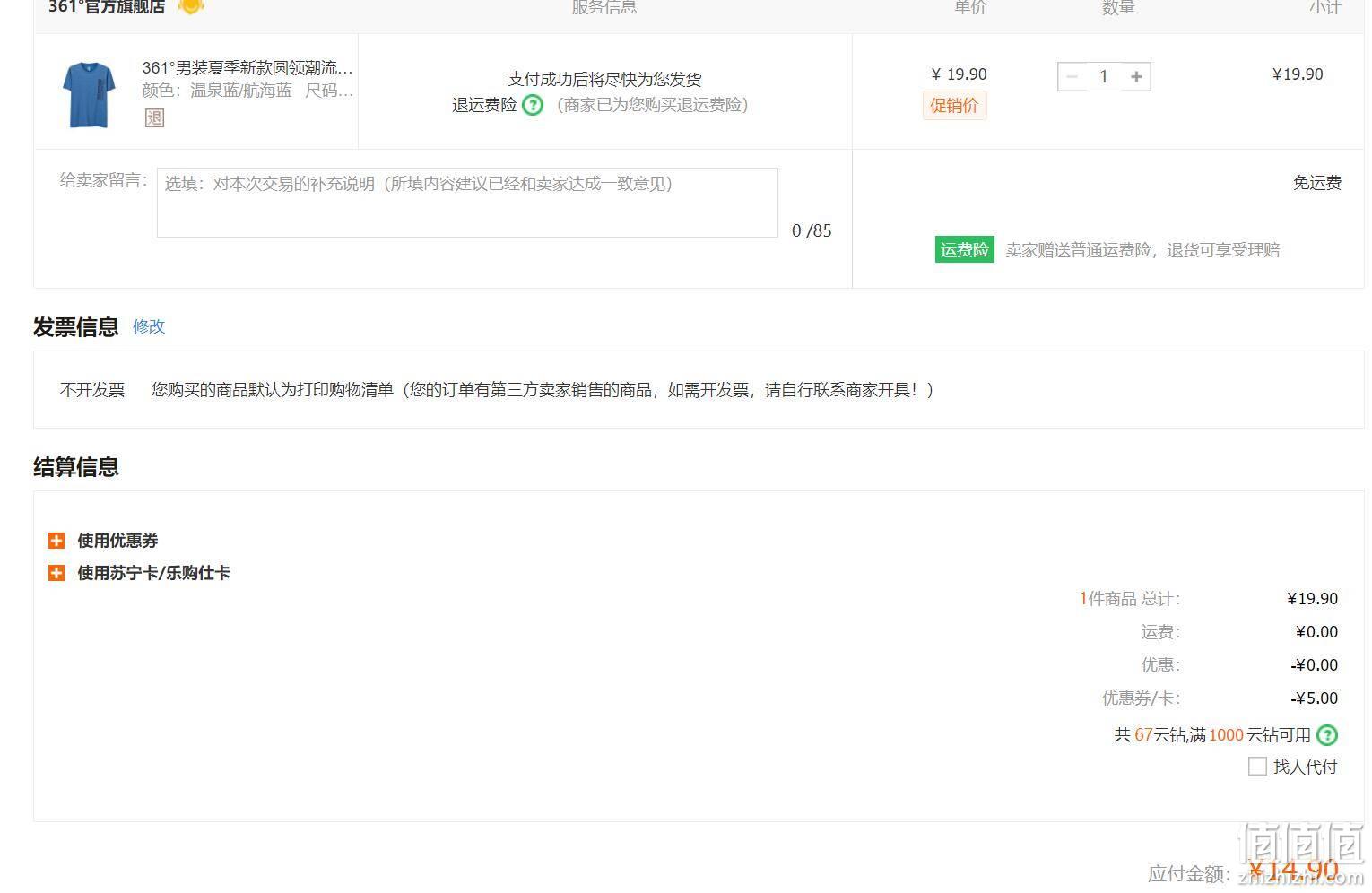Click the 支付成功后将尽快为您发货 service text
Viewport: 1372px width, 893px height.
(x=604, y=79)
